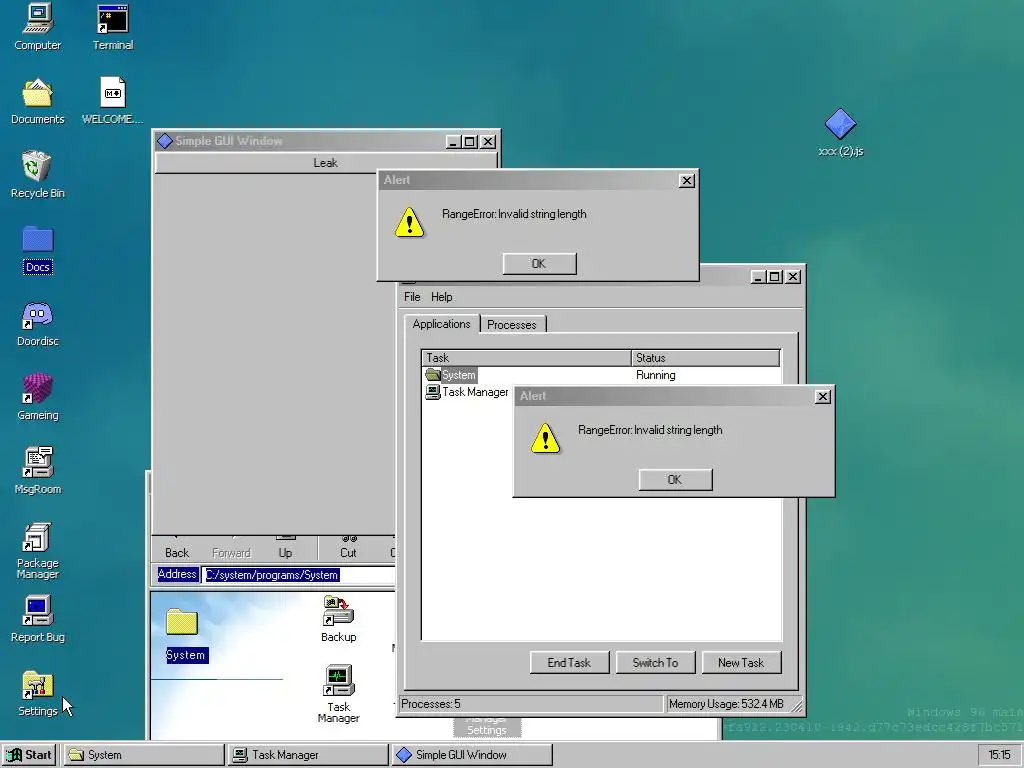
Task: Click Switch To in Task Manager
Action: tap(655, 663)
